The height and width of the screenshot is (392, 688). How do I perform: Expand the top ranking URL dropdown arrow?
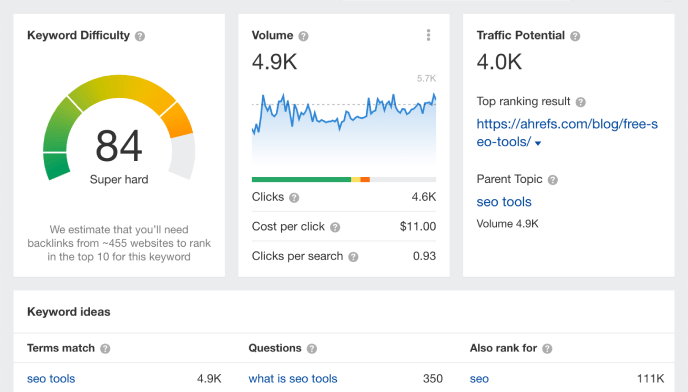[x=538, y=143]
